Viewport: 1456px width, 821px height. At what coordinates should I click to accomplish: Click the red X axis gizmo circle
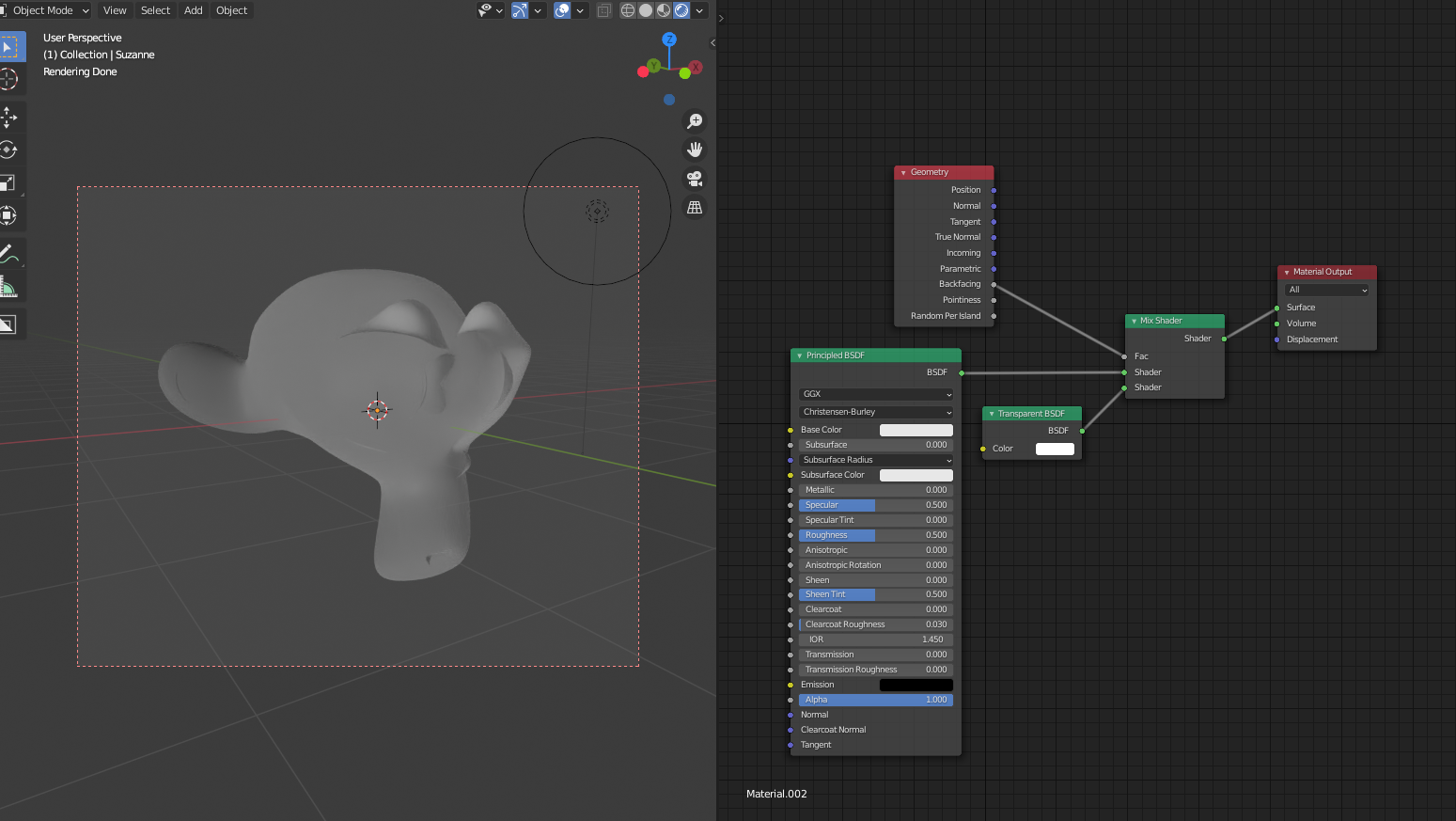click(x=697, y=68)
